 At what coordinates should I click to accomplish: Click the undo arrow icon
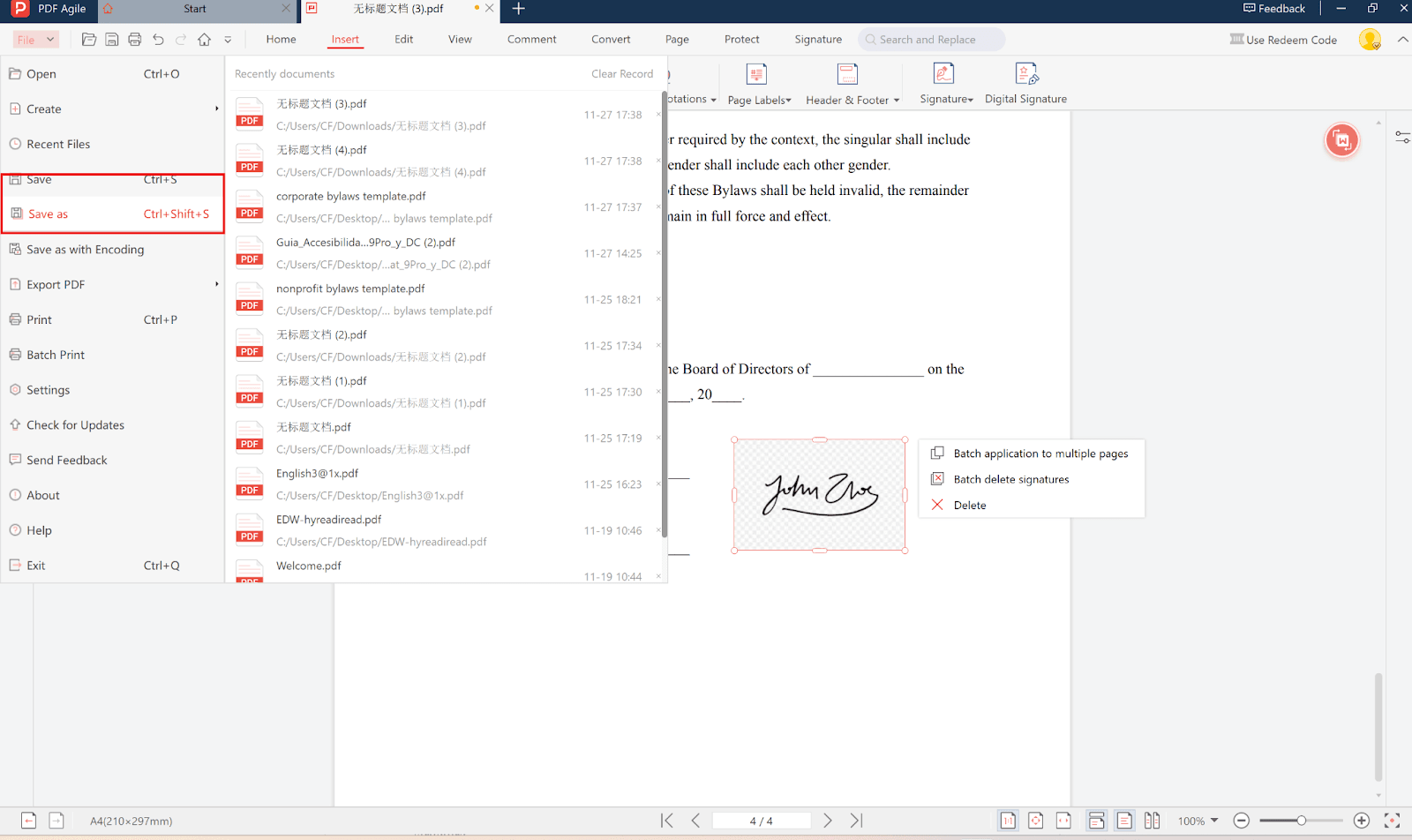coord(158,40)
